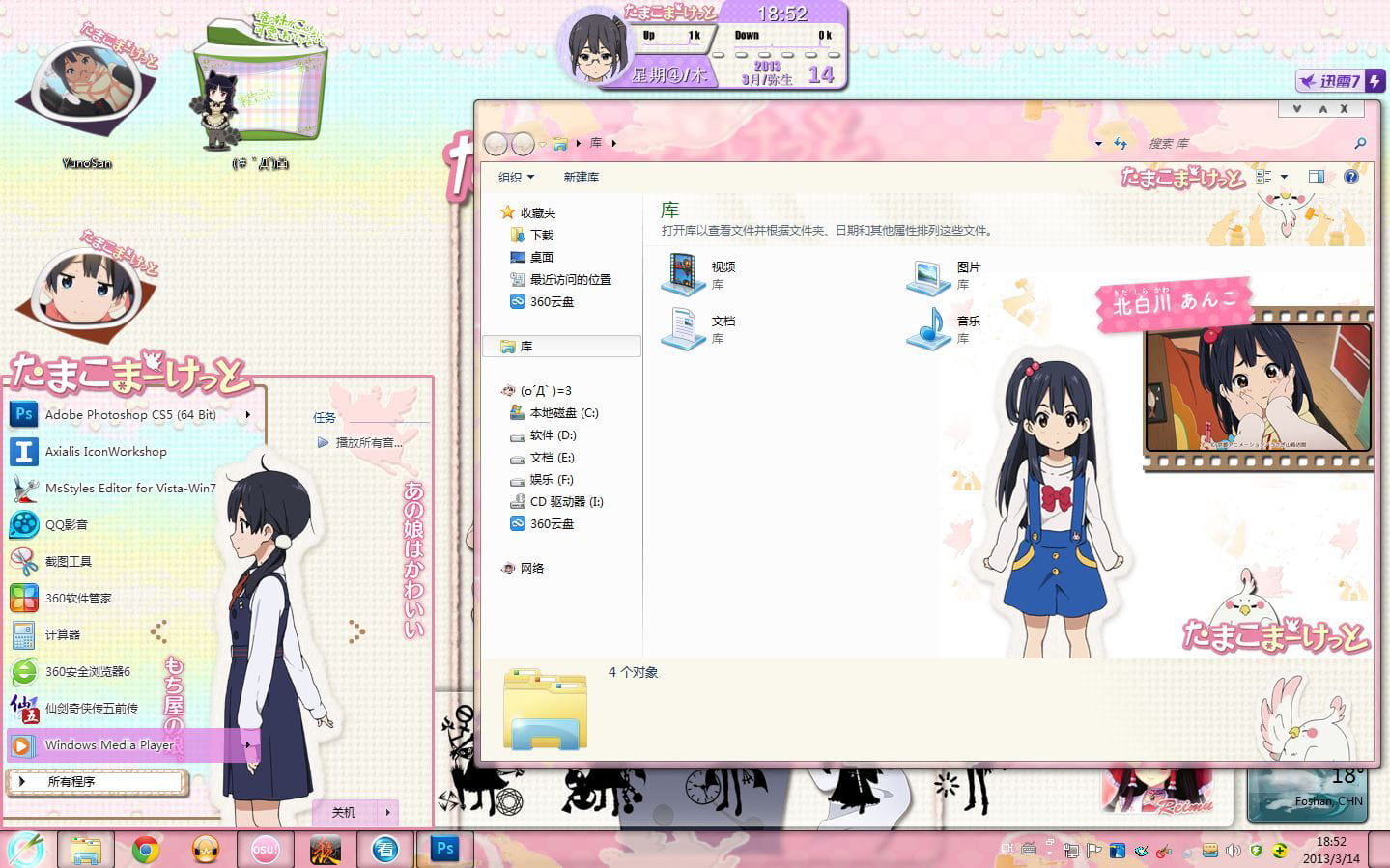The height and width of the screenshot is (868, 1390).
Task: Click the Explorer help question mark icon
Action: (1350, 176)
